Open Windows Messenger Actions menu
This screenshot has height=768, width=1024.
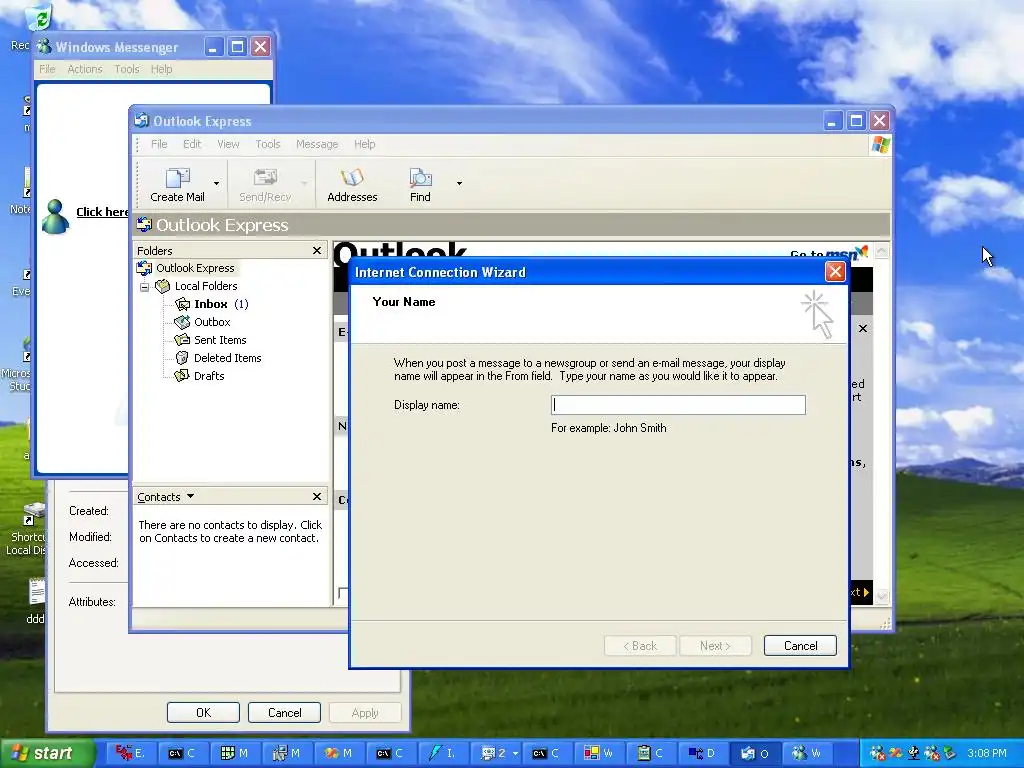point(85,69)
